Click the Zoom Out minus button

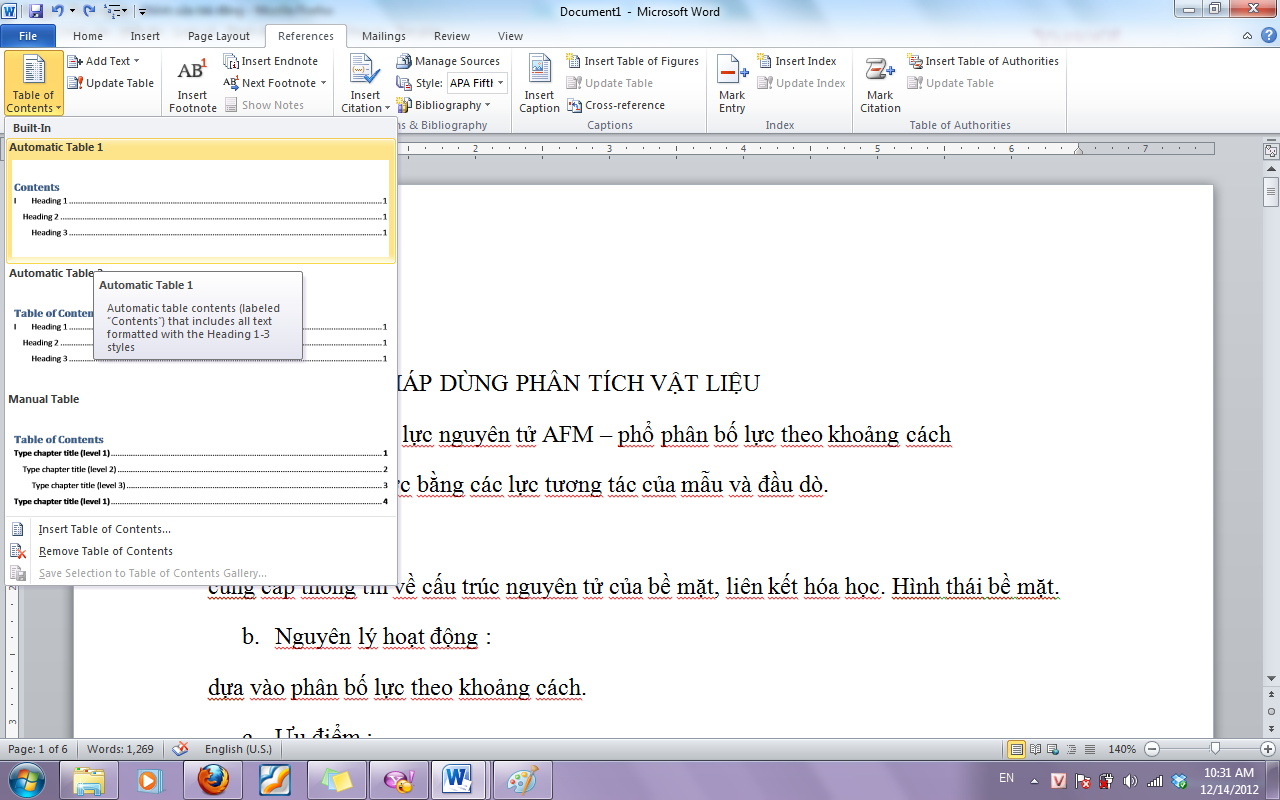point(1152,749)
